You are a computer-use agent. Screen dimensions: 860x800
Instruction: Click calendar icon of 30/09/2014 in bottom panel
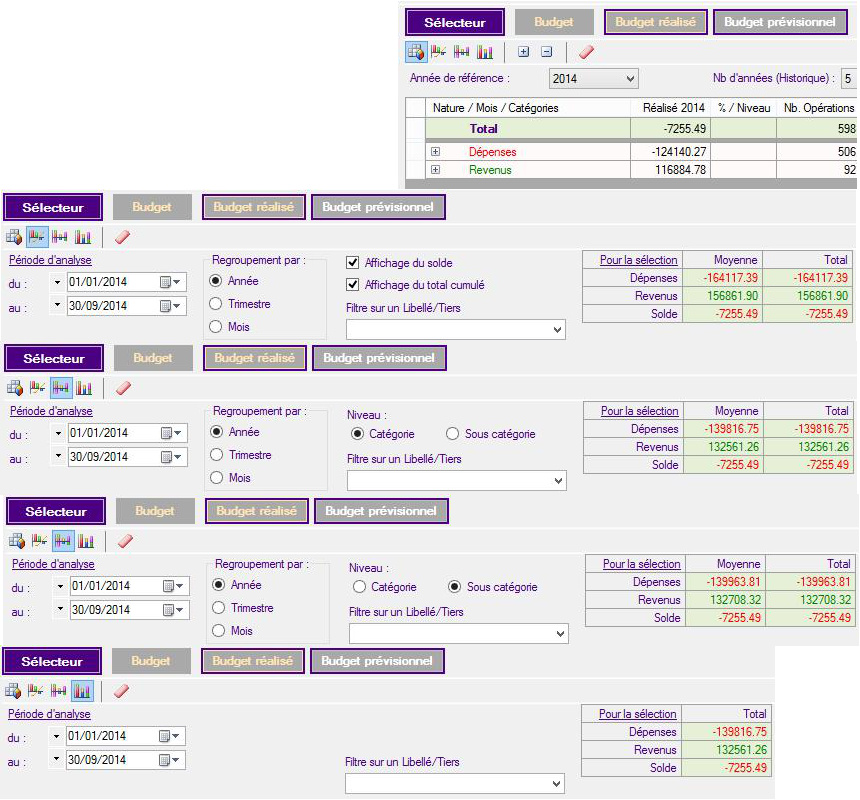(x=166, y=761)
